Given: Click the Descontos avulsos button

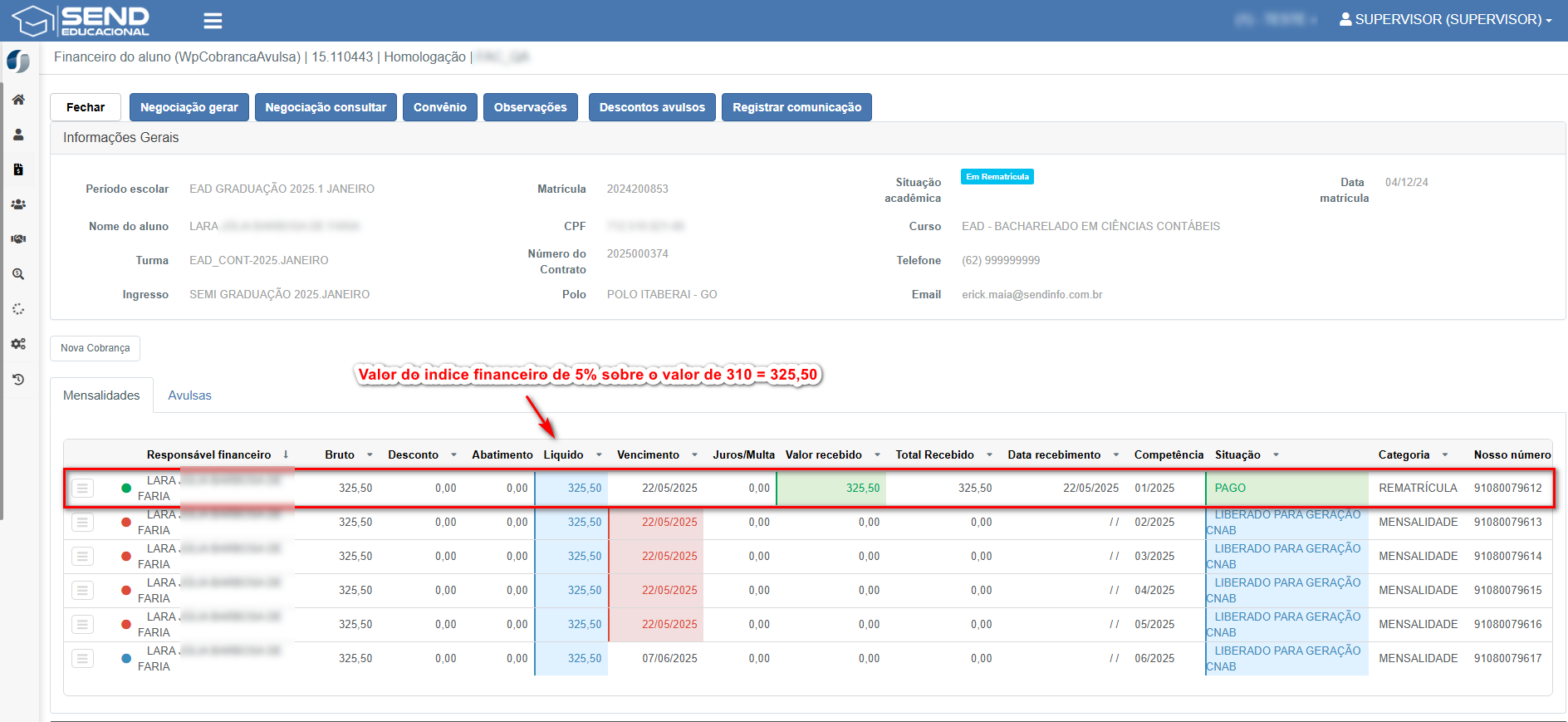Looking at the screenshot, I should (x=652, y=107).
